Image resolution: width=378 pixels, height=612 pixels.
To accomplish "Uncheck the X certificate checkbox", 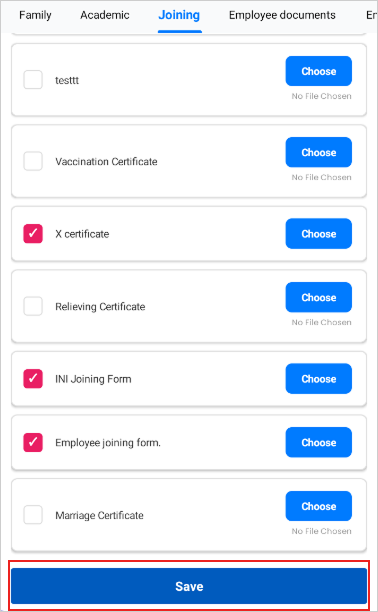I will [33, 233].
